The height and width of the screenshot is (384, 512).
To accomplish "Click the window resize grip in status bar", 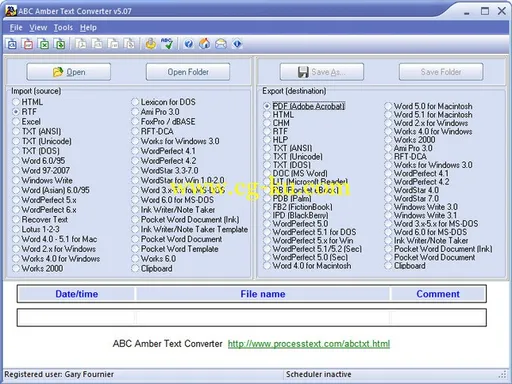I will [502, 375].
